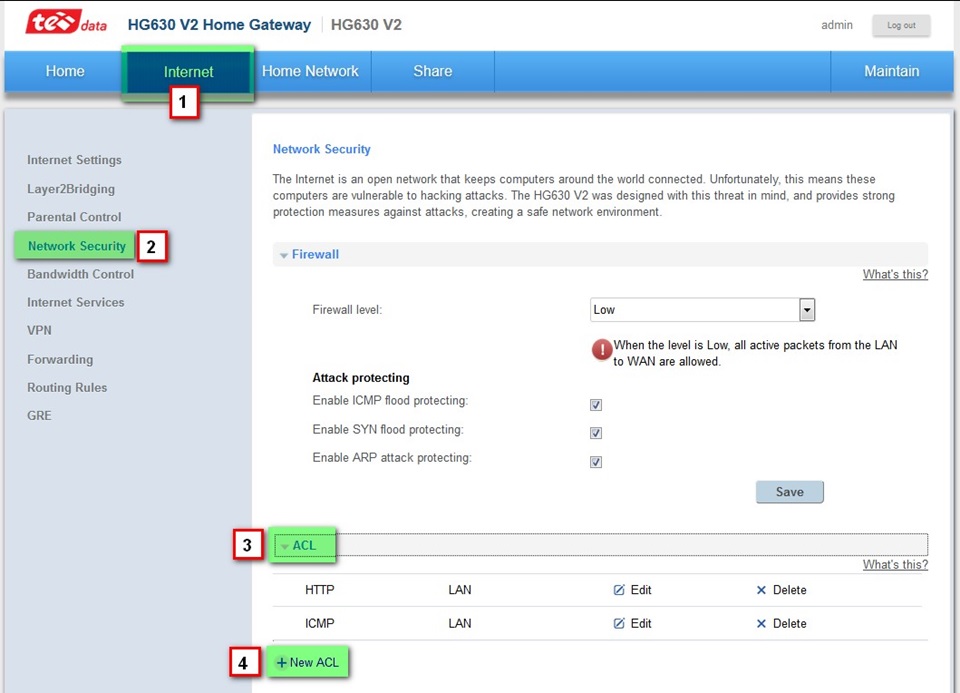This screenshot has height=693, width=960.
Task: Disable SYN flood protecting checkbox
Action: (x=596, y=433)
